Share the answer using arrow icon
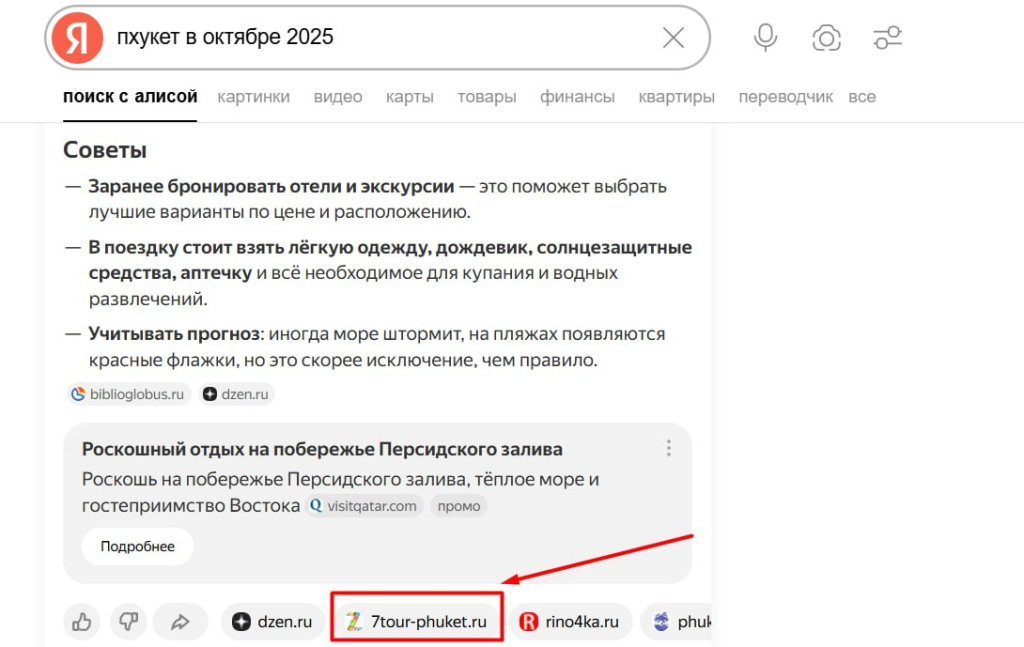 click(x=180, y=622)
